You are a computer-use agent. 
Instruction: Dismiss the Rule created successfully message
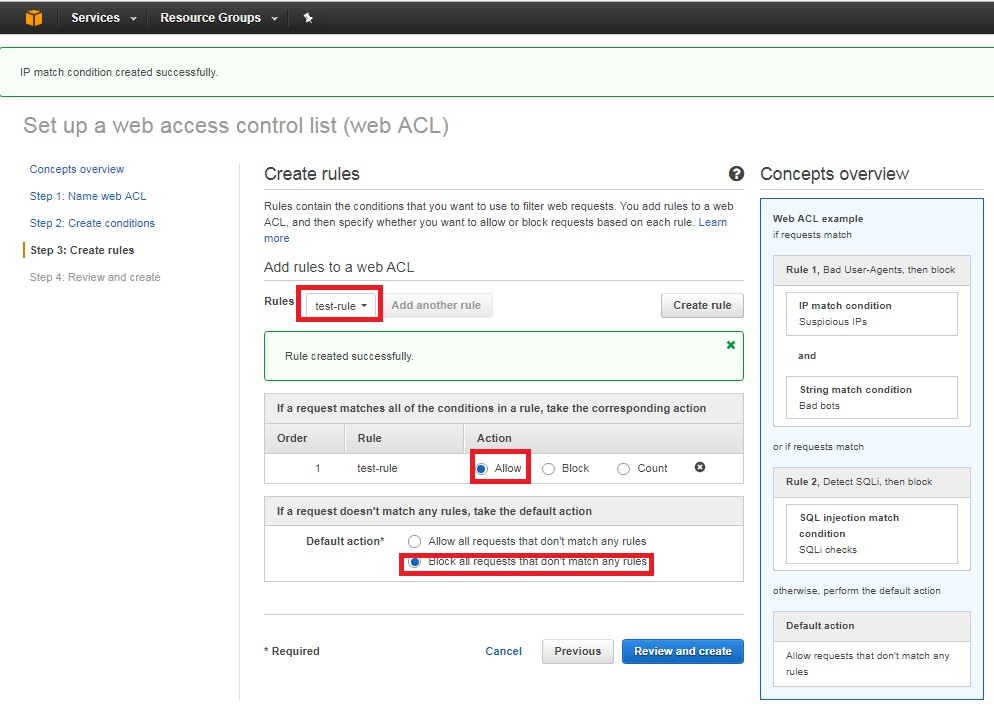pyautogui.click(x=731, y=345)
